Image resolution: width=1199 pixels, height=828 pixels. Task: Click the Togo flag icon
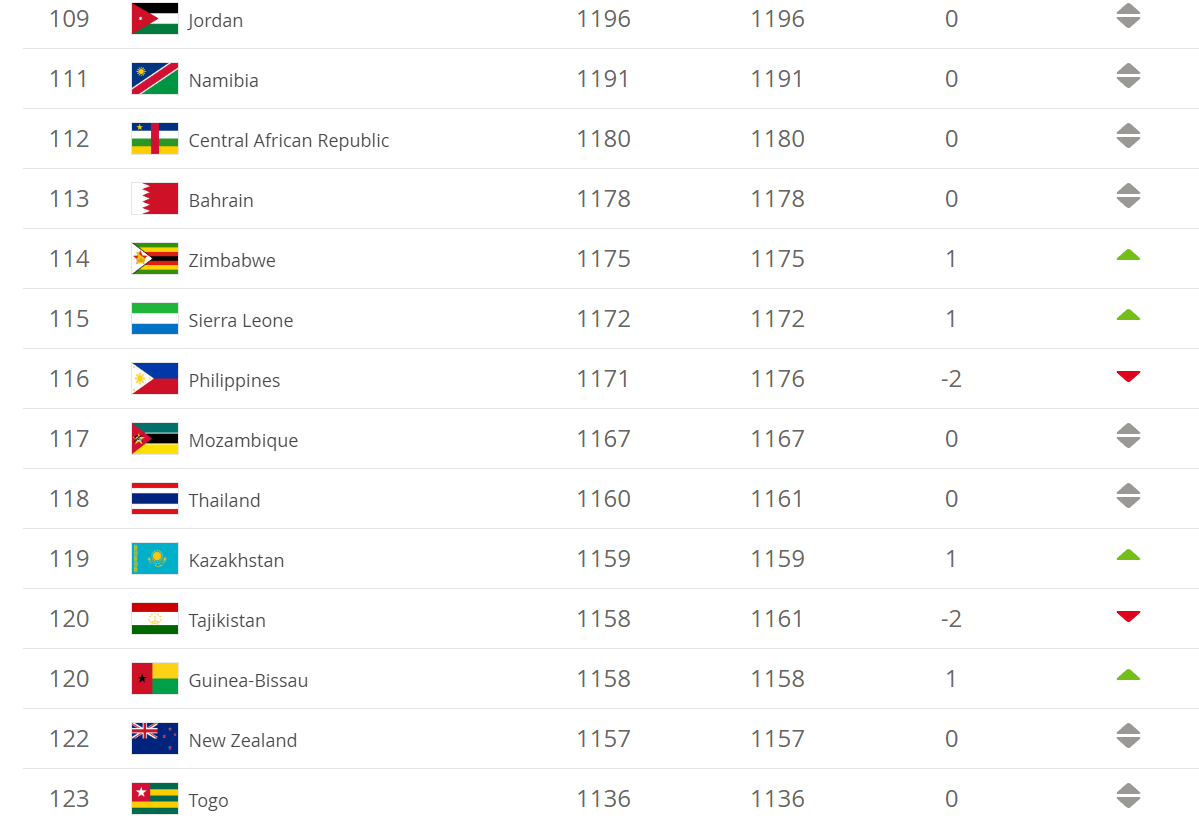click(155, 799)
